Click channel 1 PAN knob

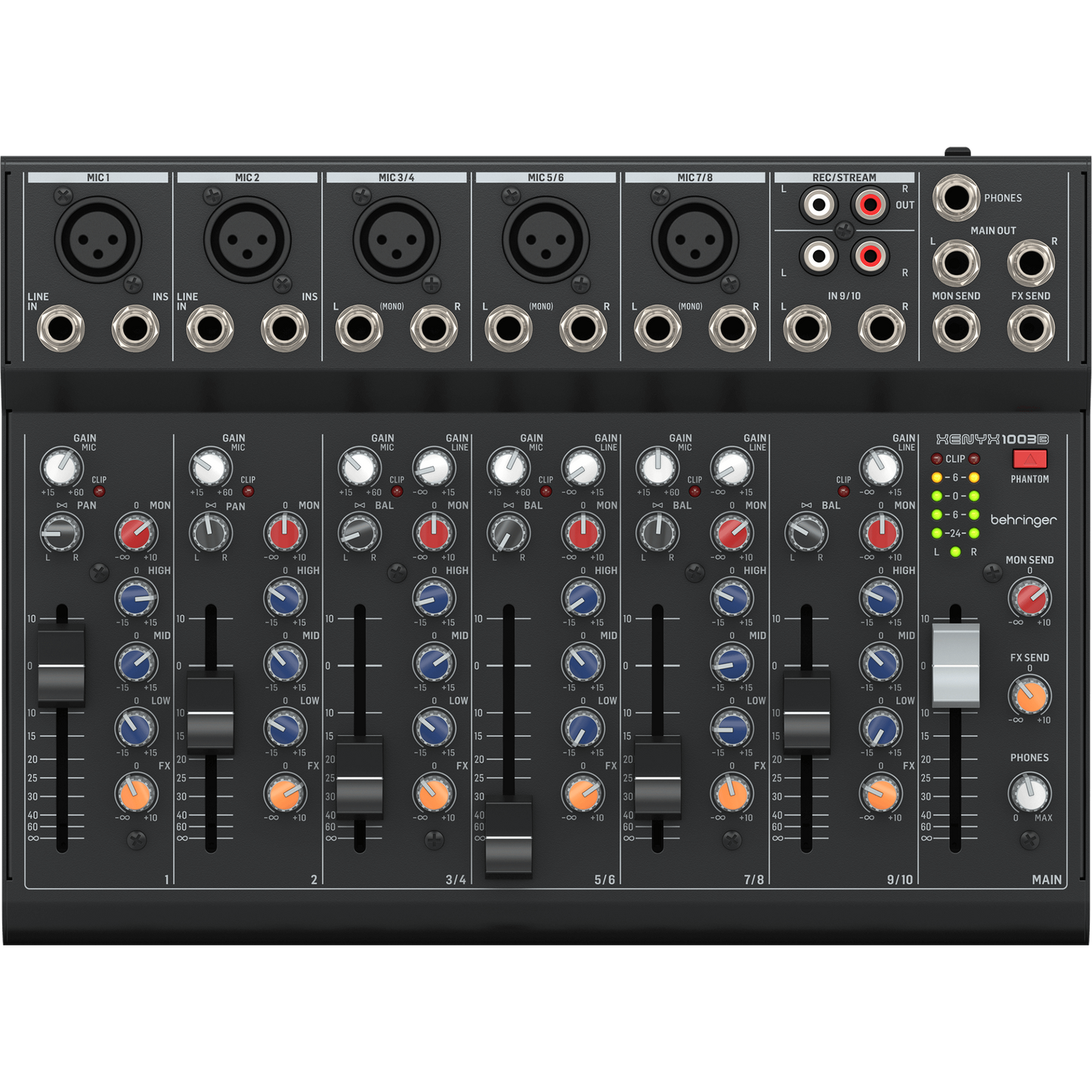click(61, 533)
